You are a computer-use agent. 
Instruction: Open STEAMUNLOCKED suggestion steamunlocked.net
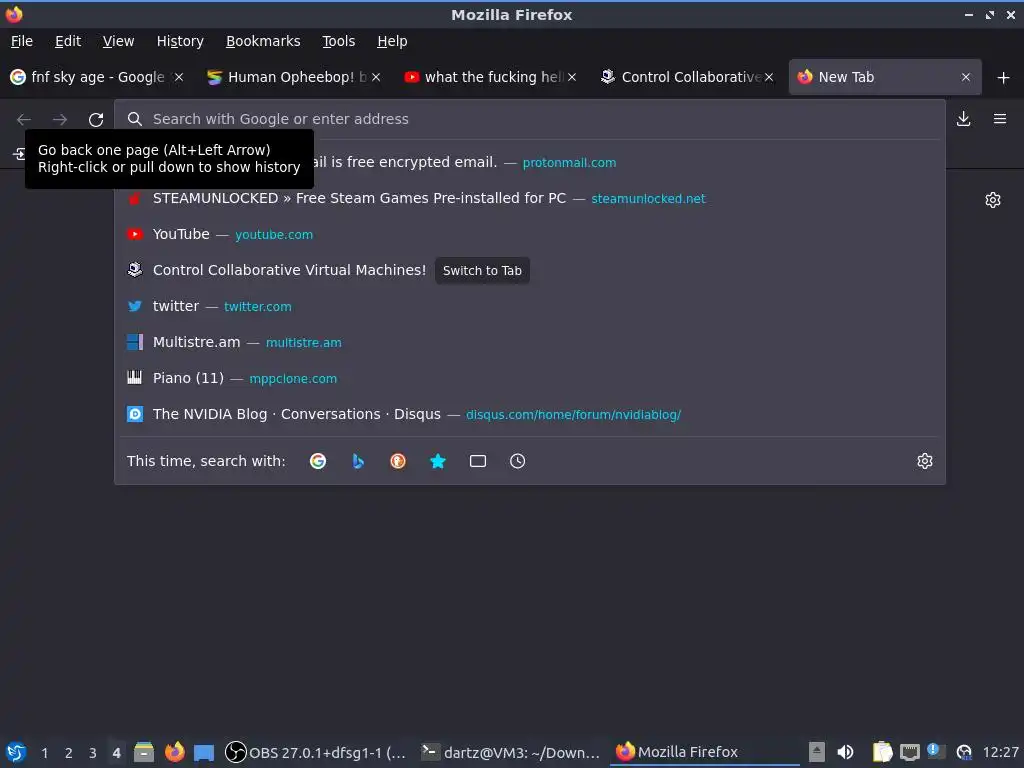[530, 199]
